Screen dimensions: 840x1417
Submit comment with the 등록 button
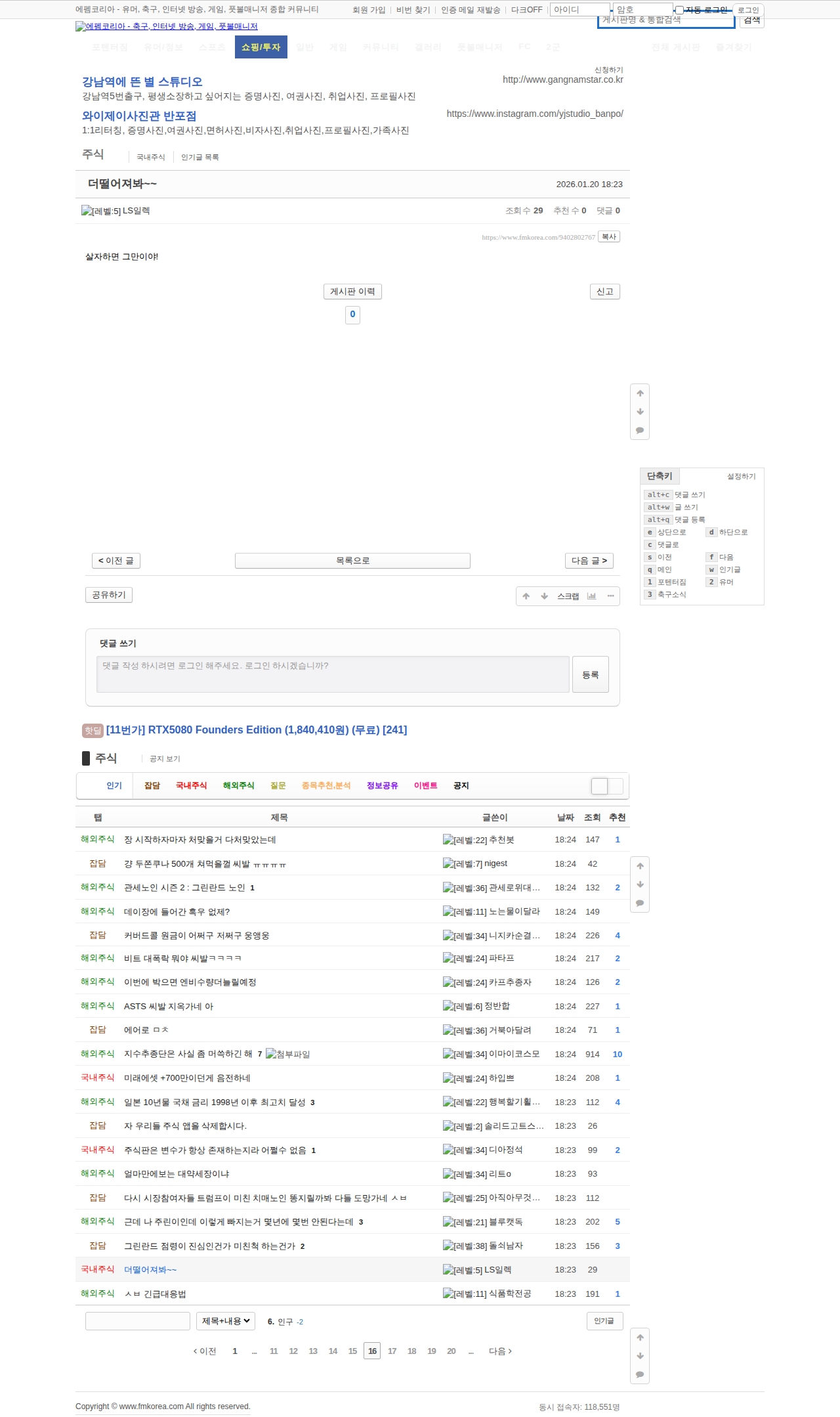tap(591, 674)
